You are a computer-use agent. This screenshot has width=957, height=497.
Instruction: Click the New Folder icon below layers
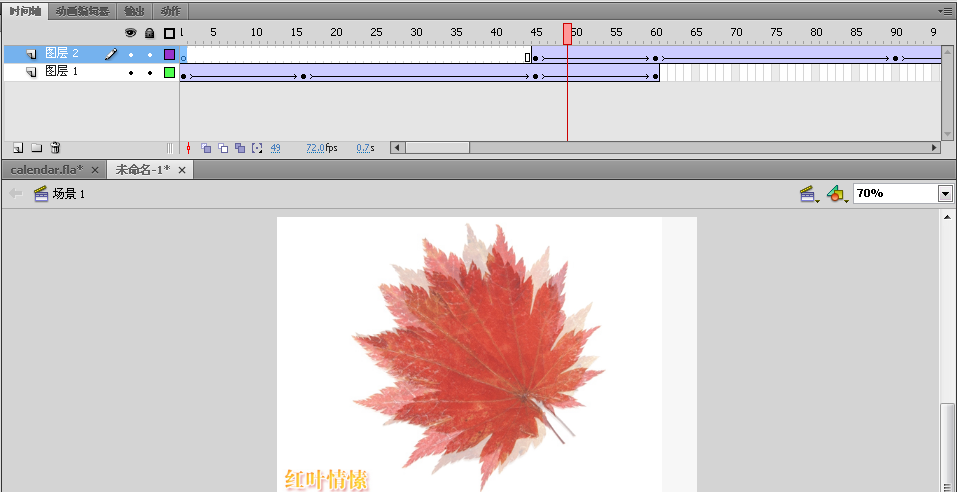(36, 148)
